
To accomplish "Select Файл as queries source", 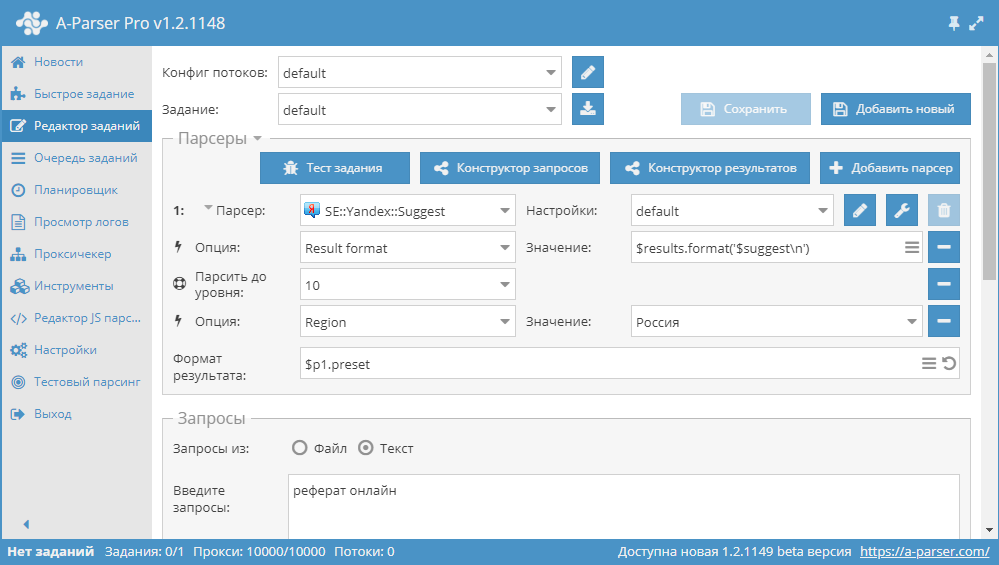I will click(x=299, y=448).
